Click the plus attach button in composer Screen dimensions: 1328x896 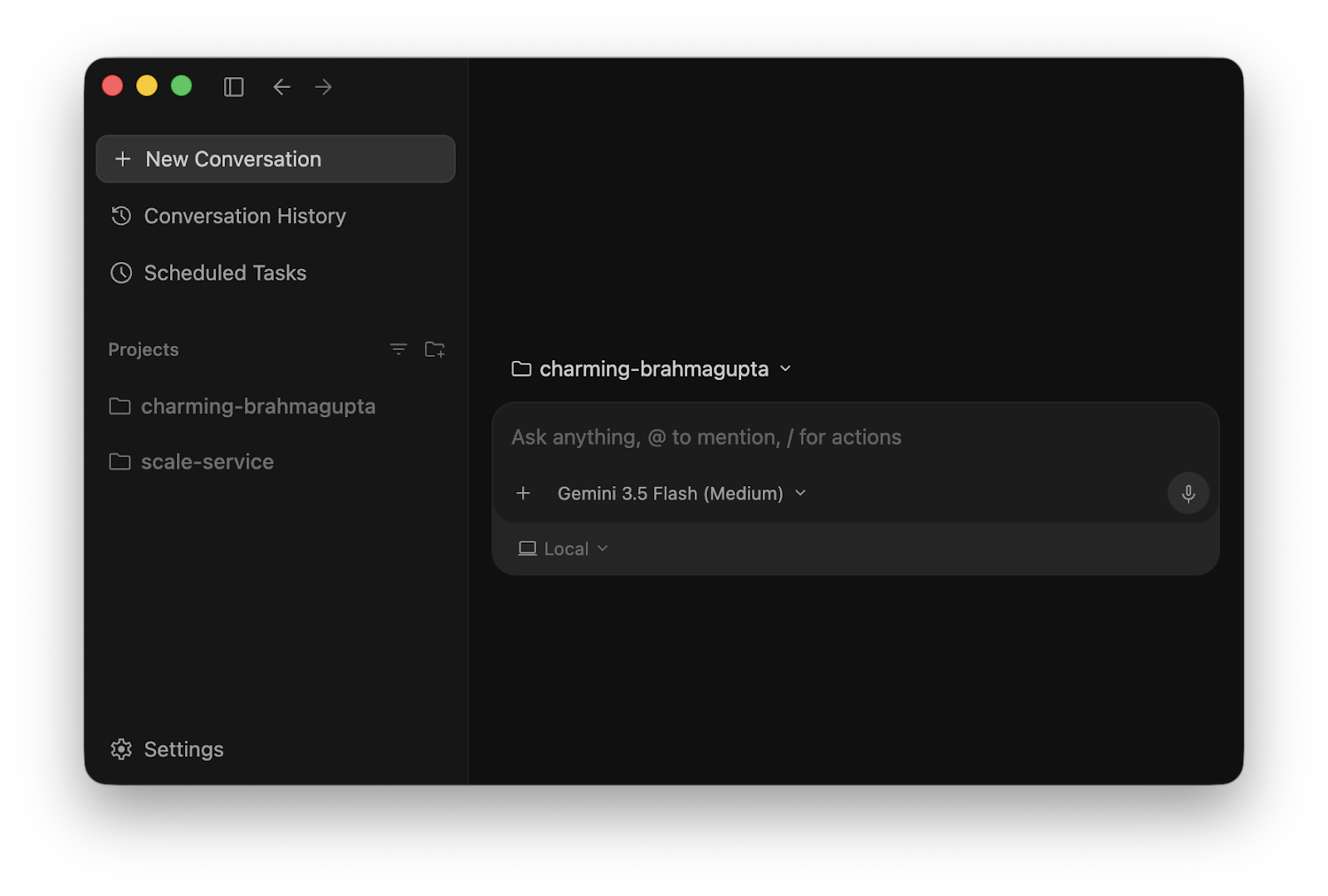point(523,494)
